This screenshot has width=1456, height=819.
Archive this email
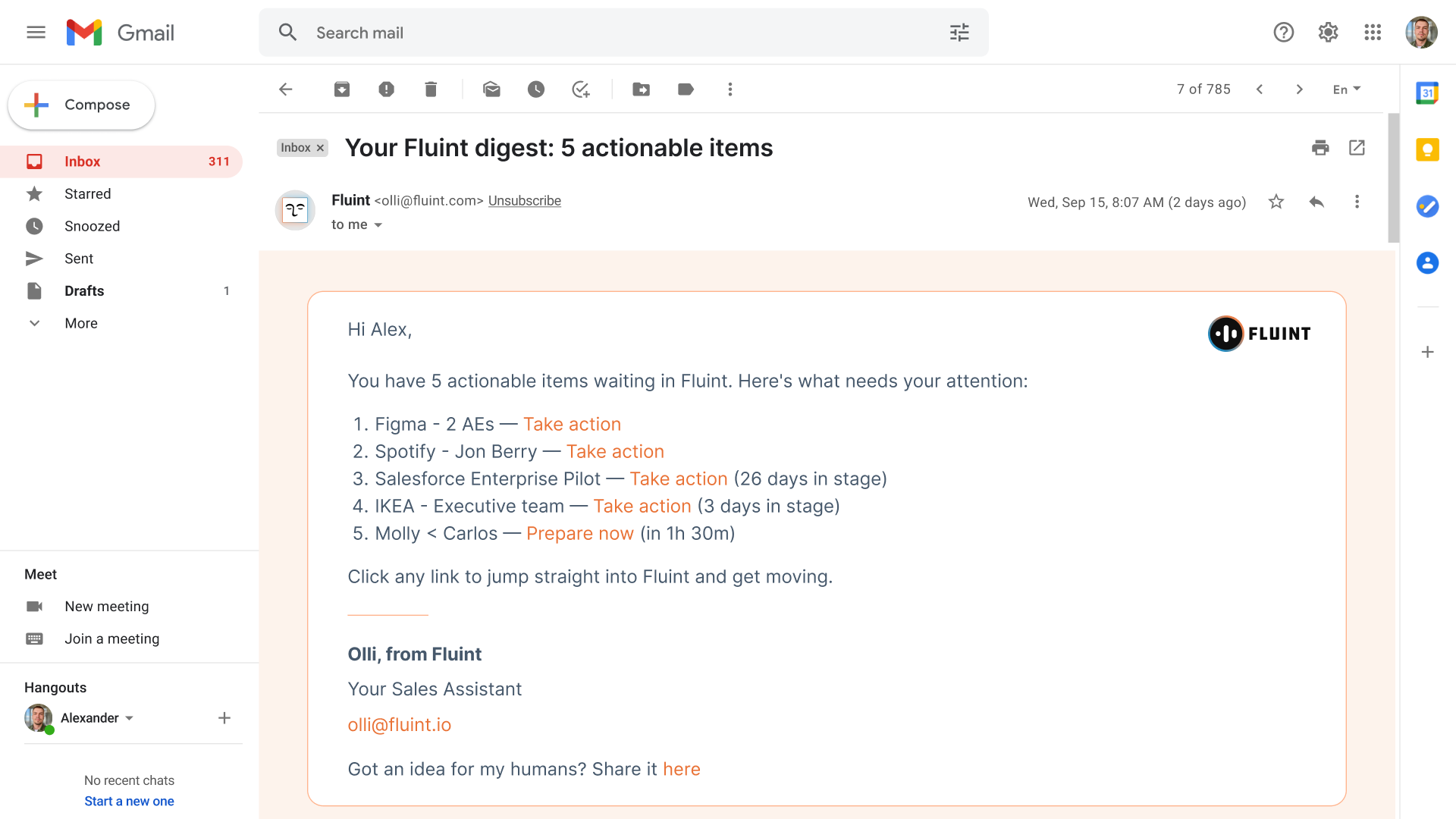pos(342,89)
